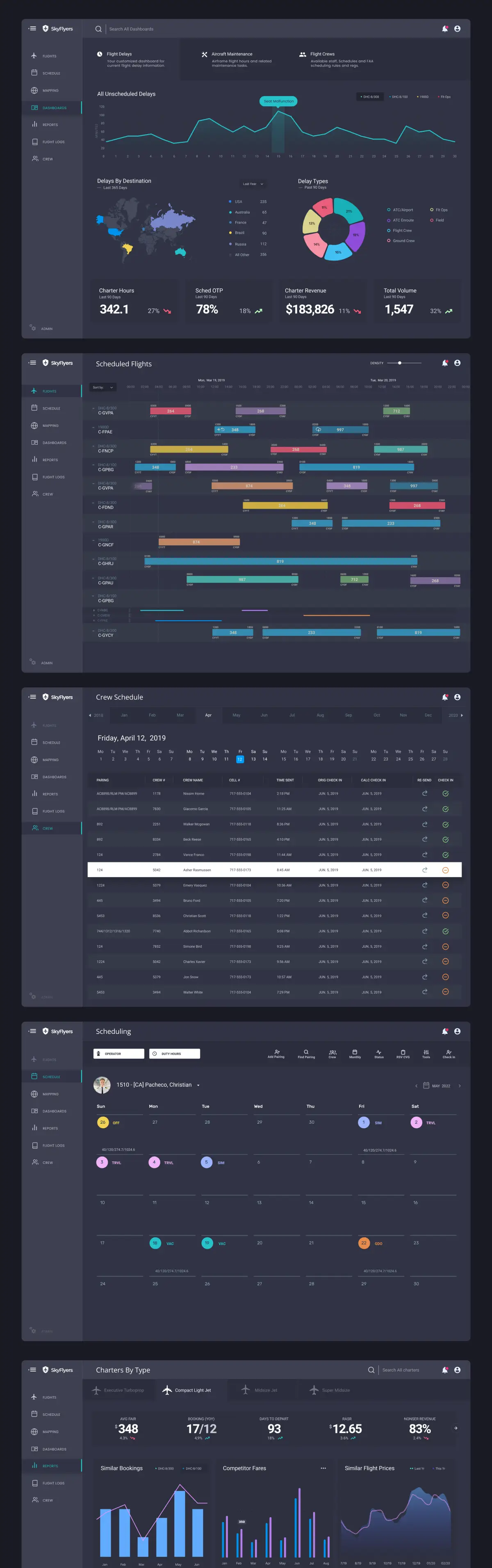The height and width of the screenshot is (1568, 492).
Task: Open notifications bell on Charters By Type screen
Action: point(445,1369)
